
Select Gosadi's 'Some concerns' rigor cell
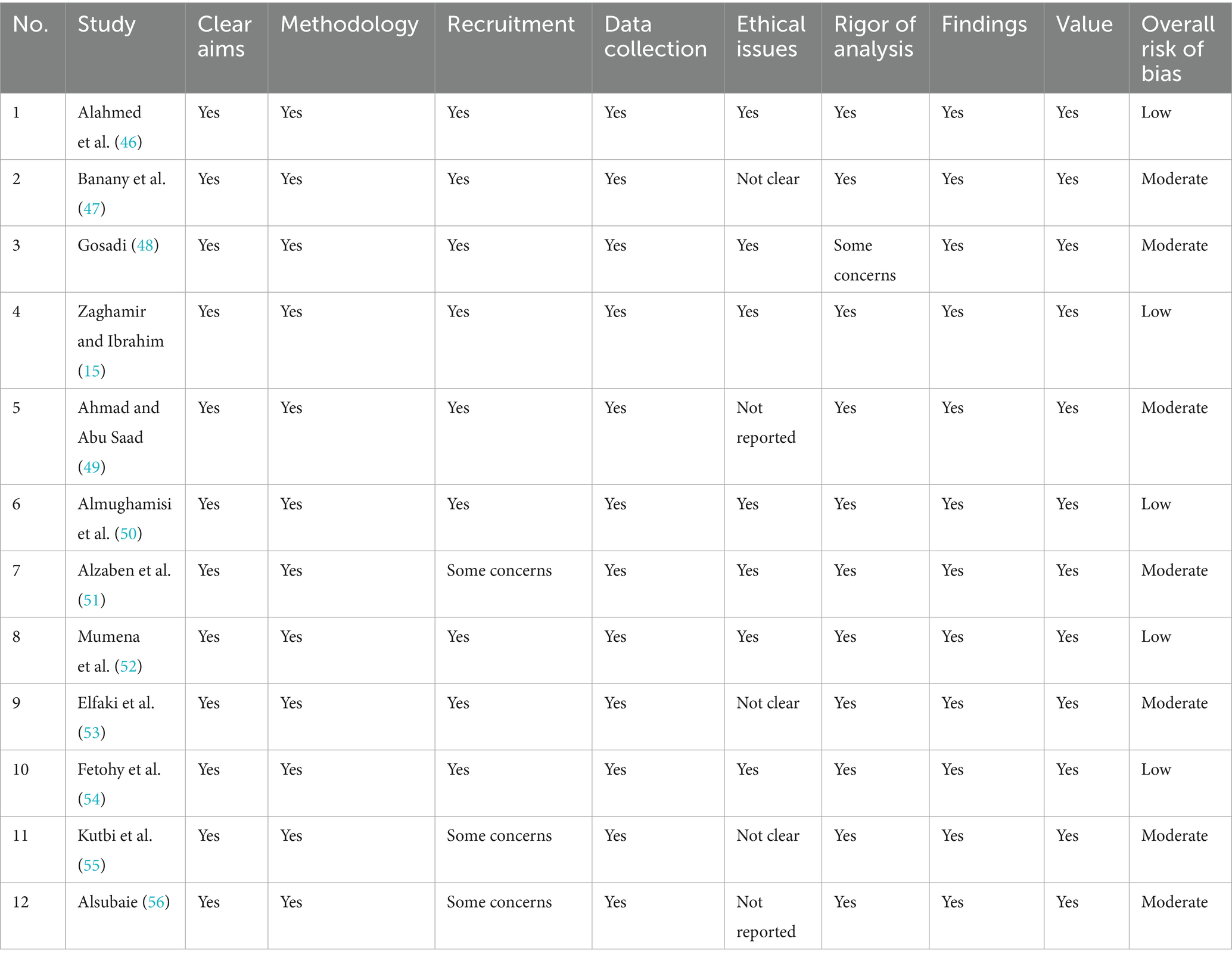coord(864,260)
